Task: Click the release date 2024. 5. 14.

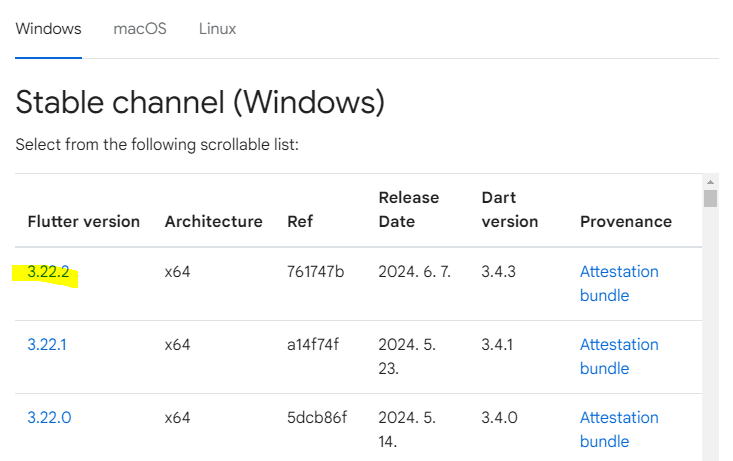Action: 407,429
